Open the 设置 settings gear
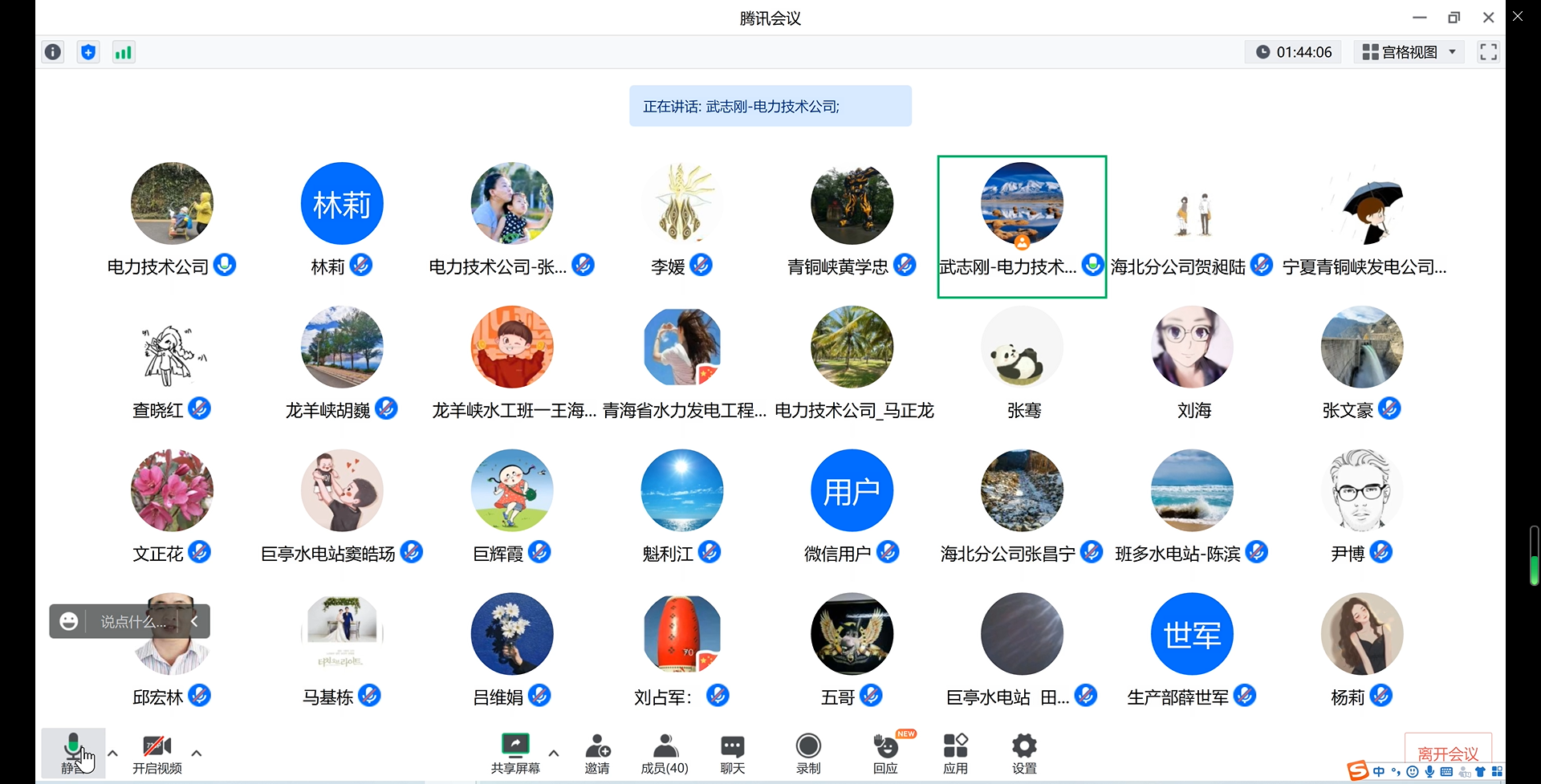The image size is (1541, 784). click(1024, 754)
